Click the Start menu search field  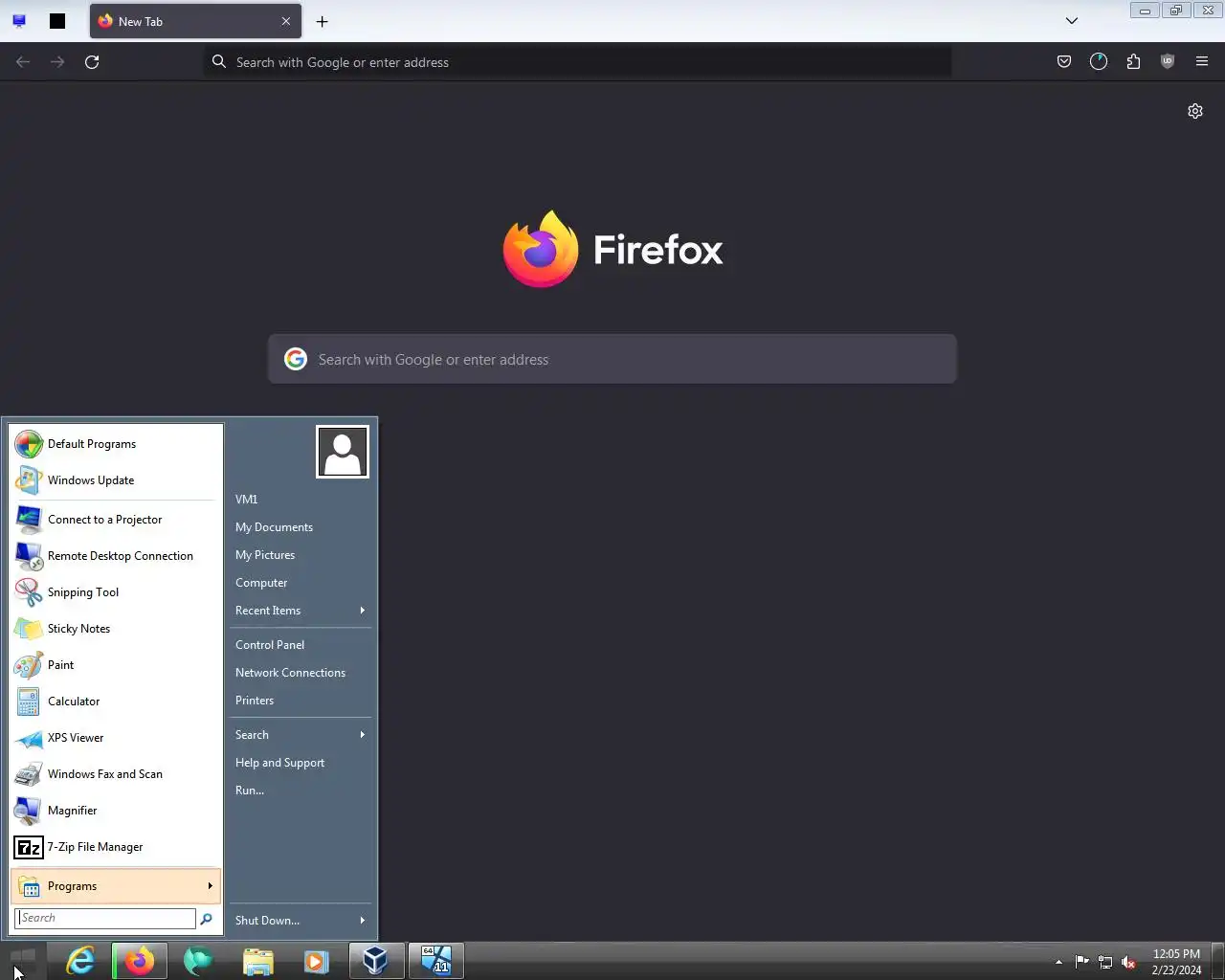(105, 918)
